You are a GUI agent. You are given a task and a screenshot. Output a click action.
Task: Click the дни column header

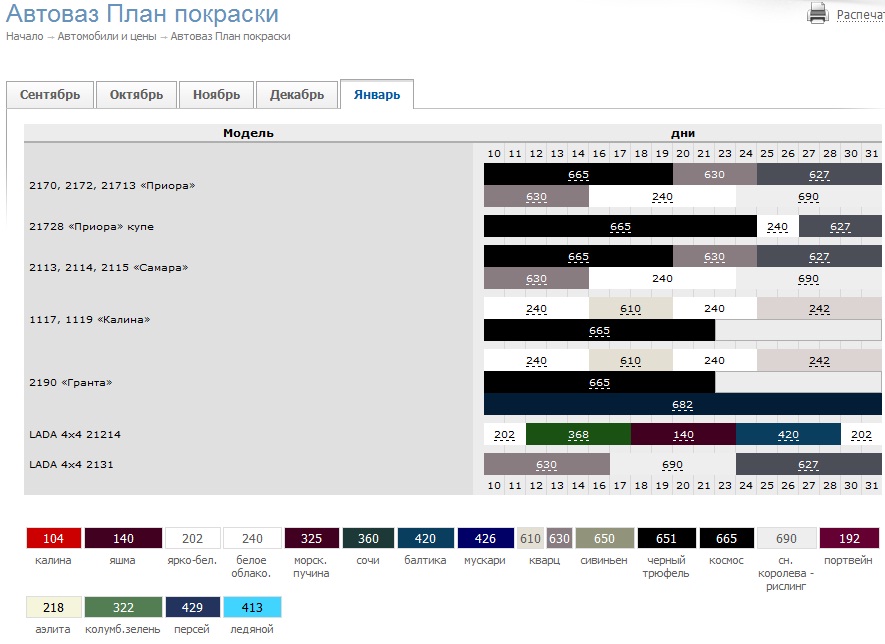coord(683,133)
